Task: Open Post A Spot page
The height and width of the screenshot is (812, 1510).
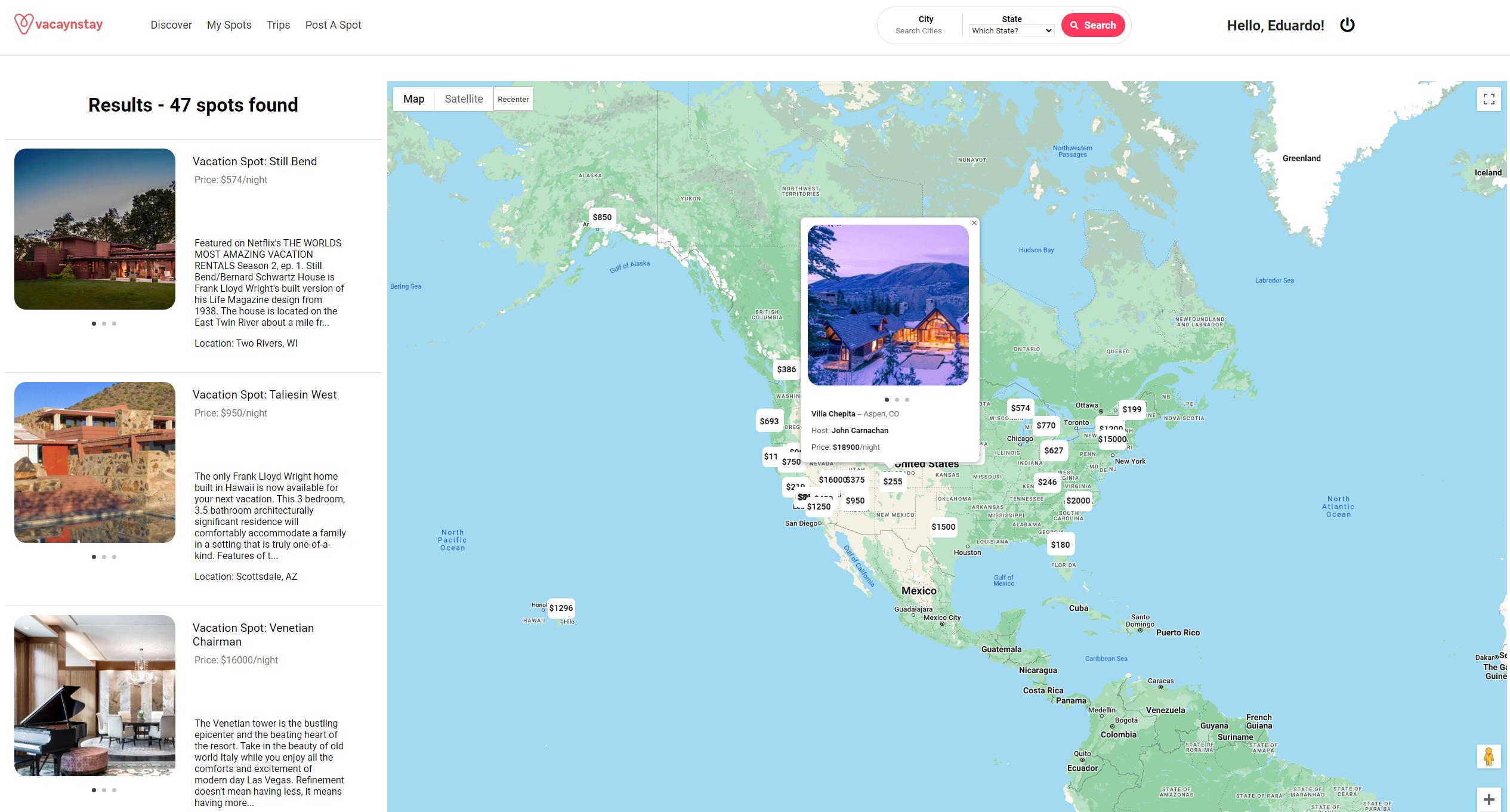Action: pos(333,25)
